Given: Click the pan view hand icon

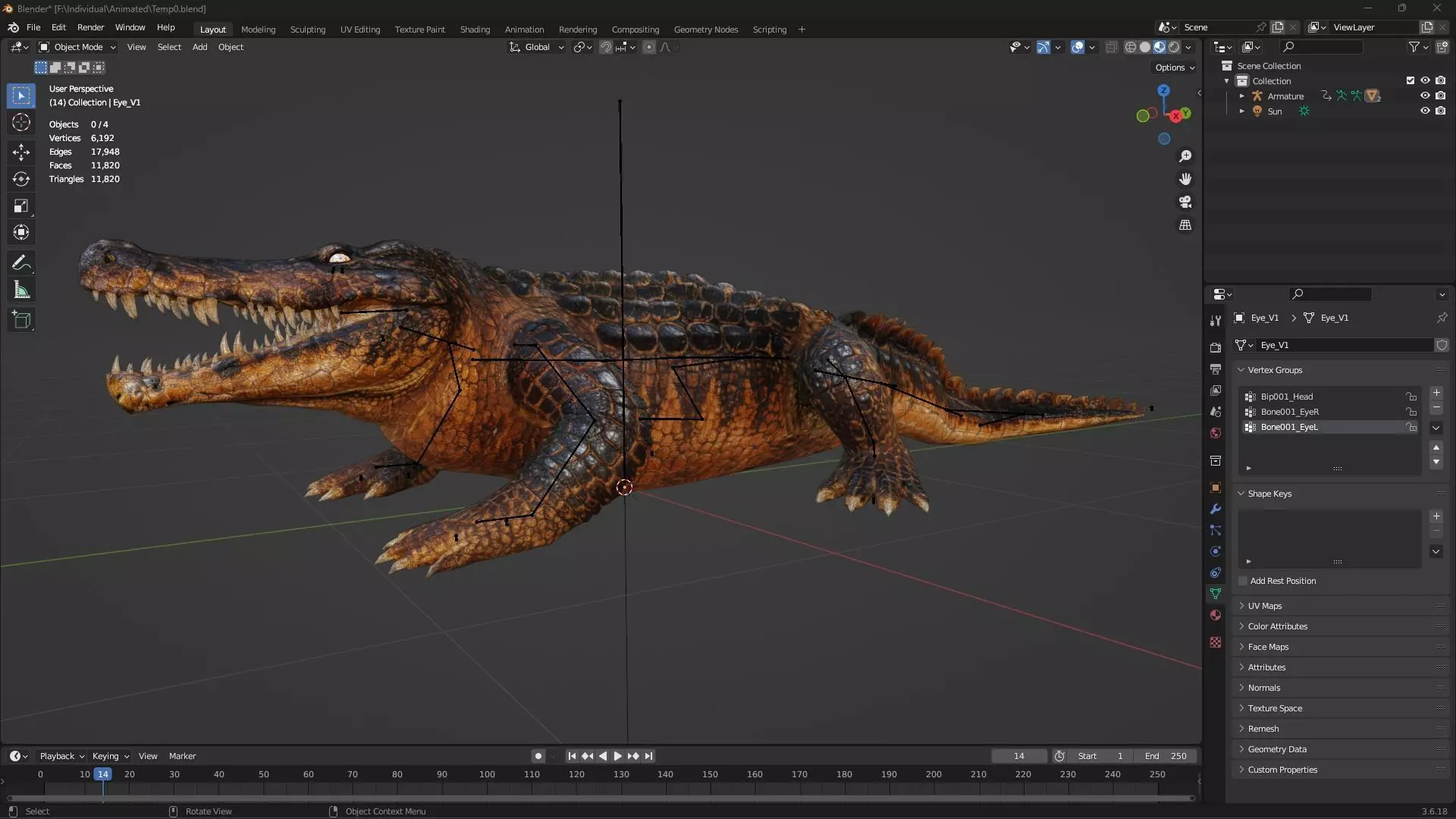Looking at the screenshot, I should (x=1185, y=179).
